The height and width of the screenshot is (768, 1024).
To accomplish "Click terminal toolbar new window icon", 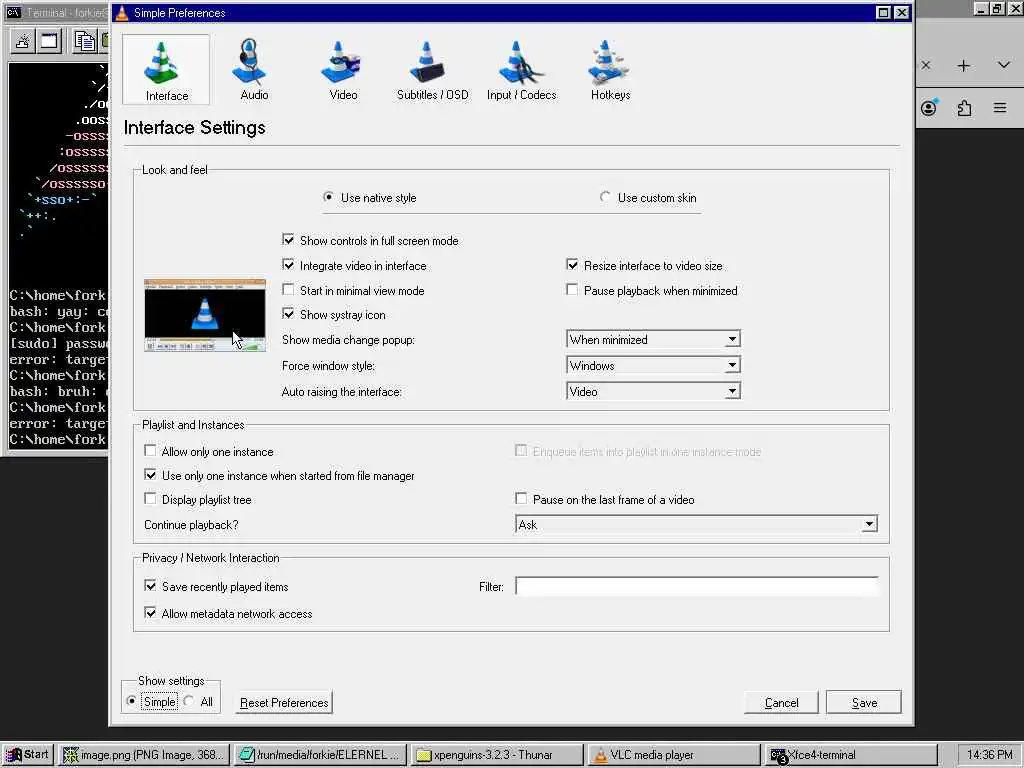I will 49,41.
